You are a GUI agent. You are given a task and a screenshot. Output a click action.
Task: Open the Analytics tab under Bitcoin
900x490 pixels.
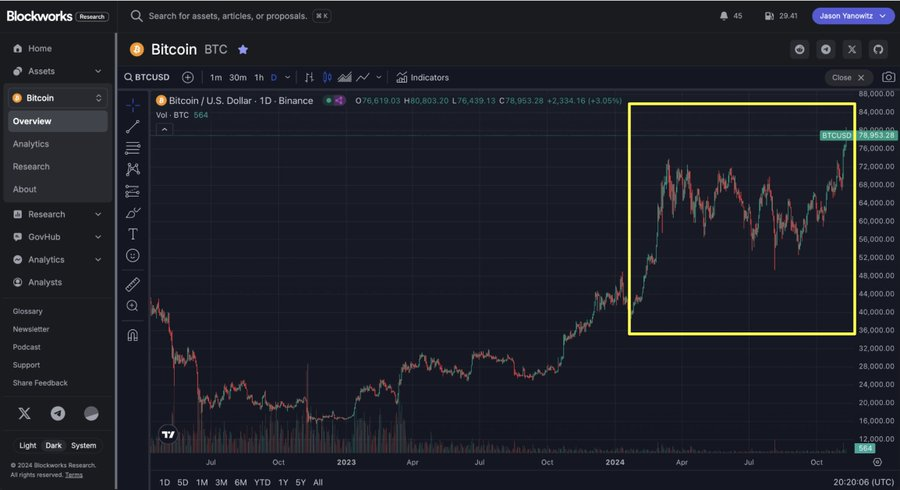(31, 144)
